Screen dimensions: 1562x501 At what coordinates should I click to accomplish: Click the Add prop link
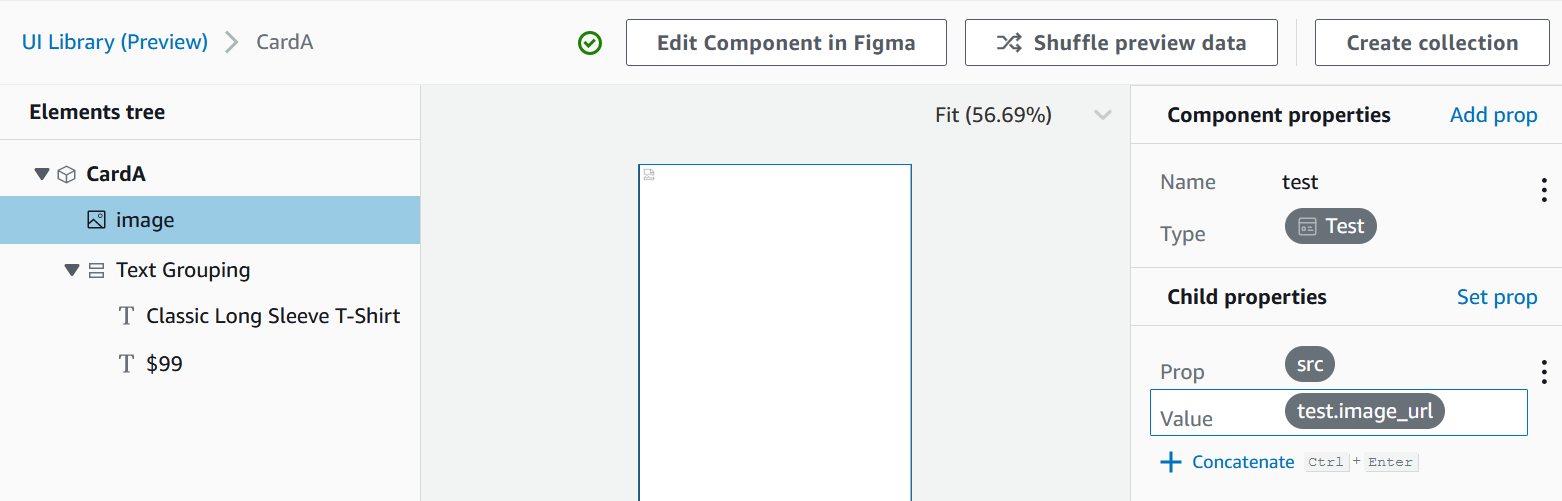tap(1493, 115)
